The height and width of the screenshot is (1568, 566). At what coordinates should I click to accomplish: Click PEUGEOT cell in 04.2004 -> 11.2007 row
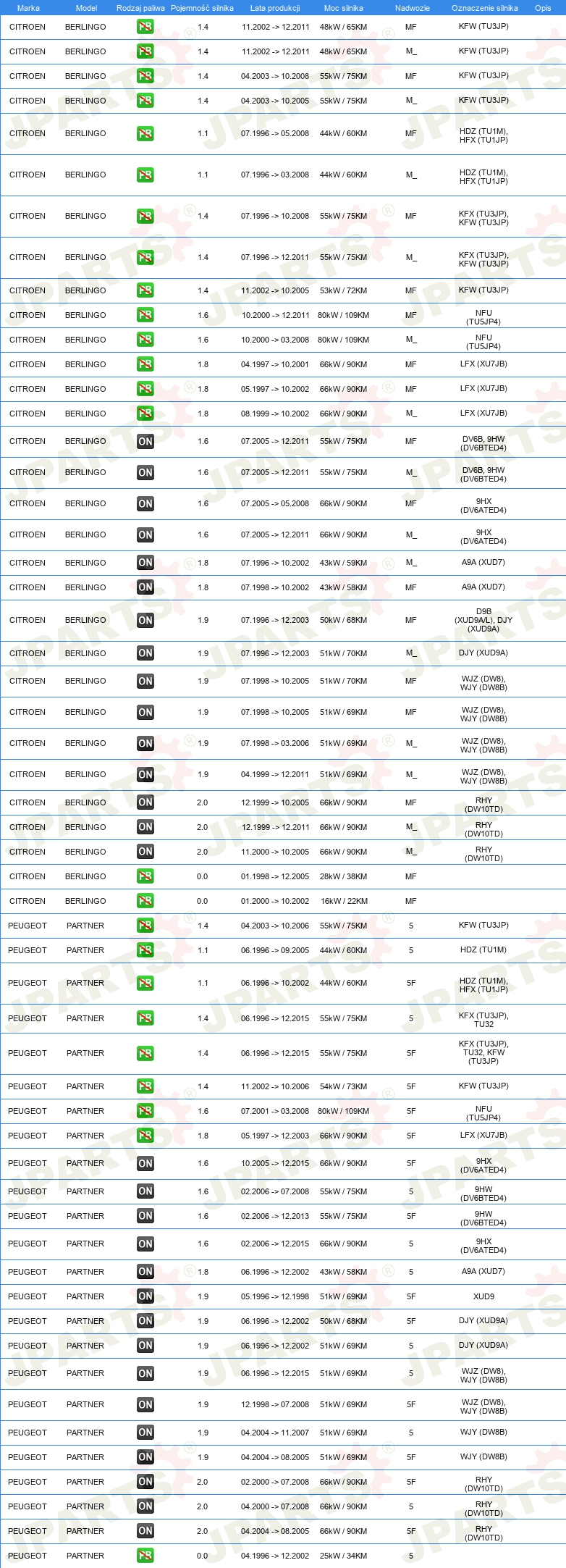(x=28, y=1433)
